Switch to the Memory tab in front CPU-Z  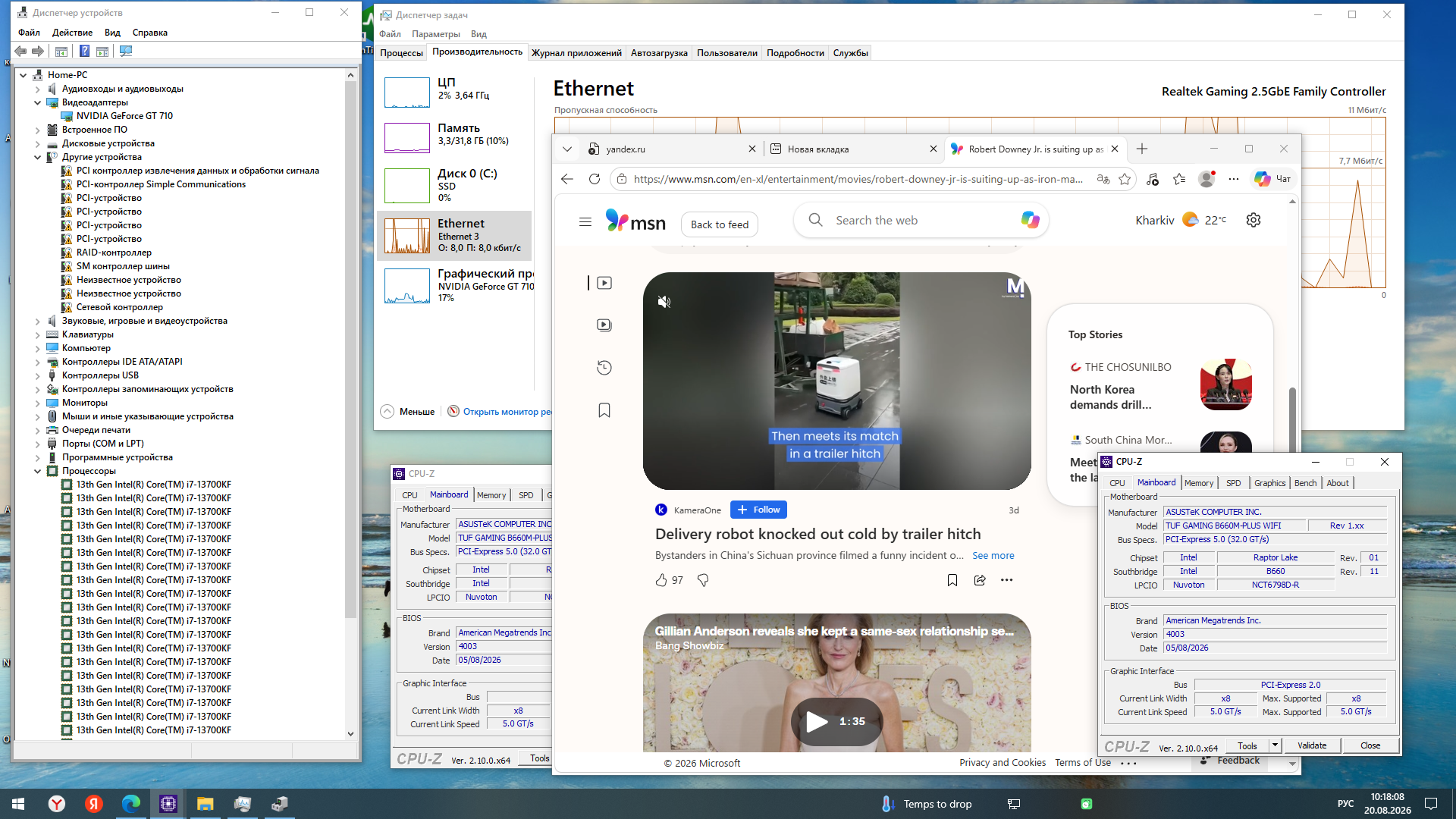pyautogui.click(x=1199, y=483)
